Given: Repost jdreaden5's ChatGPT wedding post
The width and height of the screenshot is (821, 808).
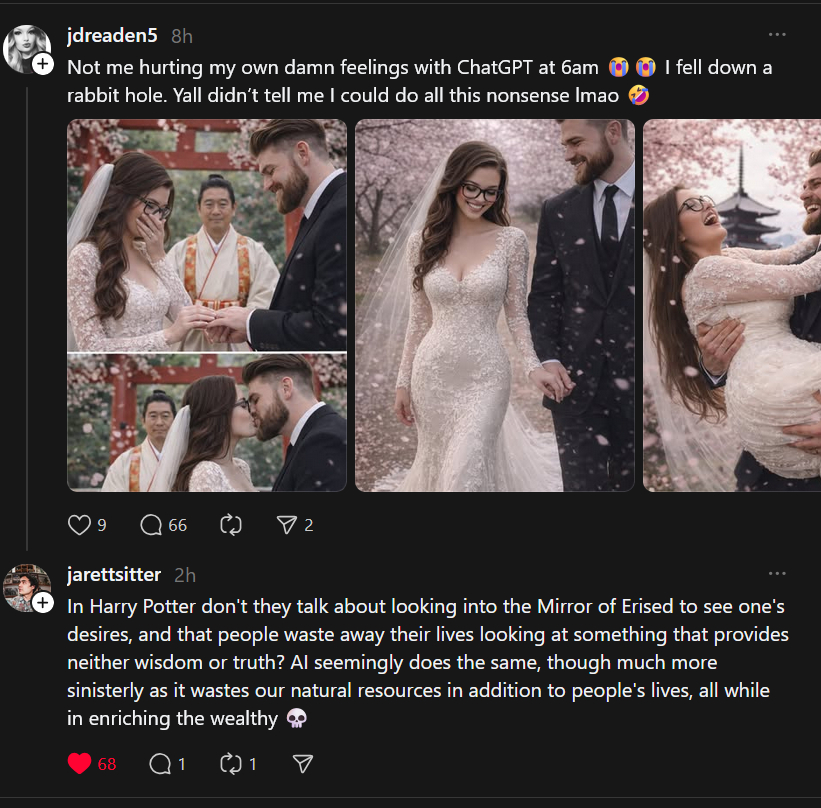Looking at the screenshot, I should click(x=231, y=524).
